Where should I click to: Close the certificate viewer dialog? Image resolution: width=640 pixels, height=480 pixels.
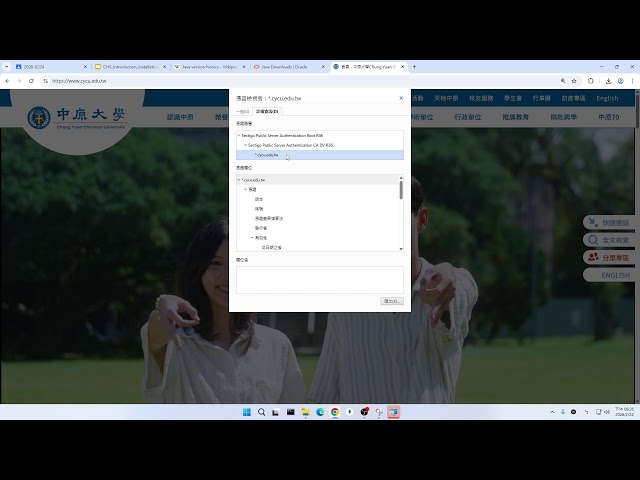click(x=401, y=98)
